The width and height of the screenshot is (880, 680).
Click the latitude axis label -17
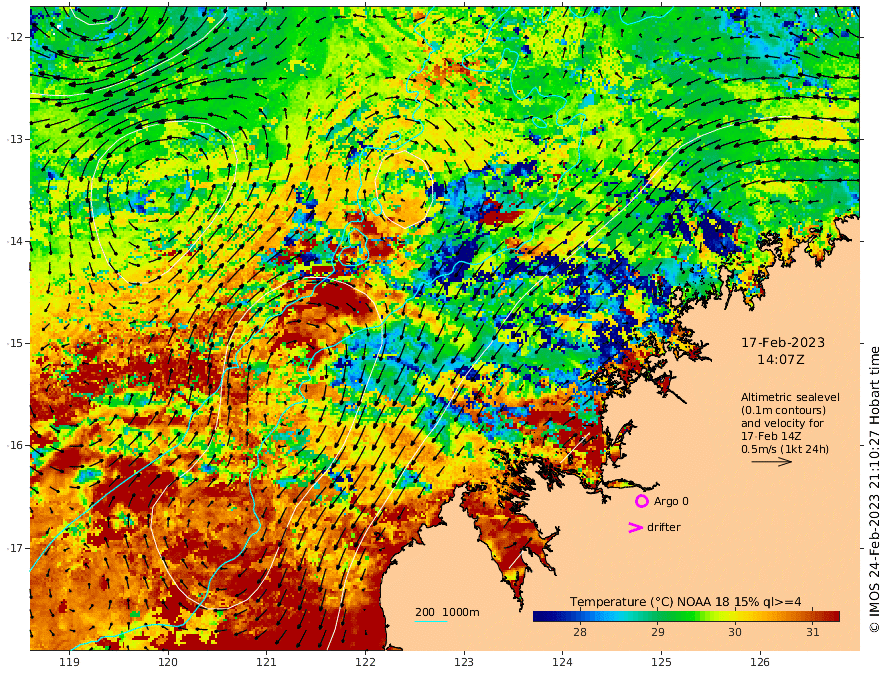click(x=15, y=548)
